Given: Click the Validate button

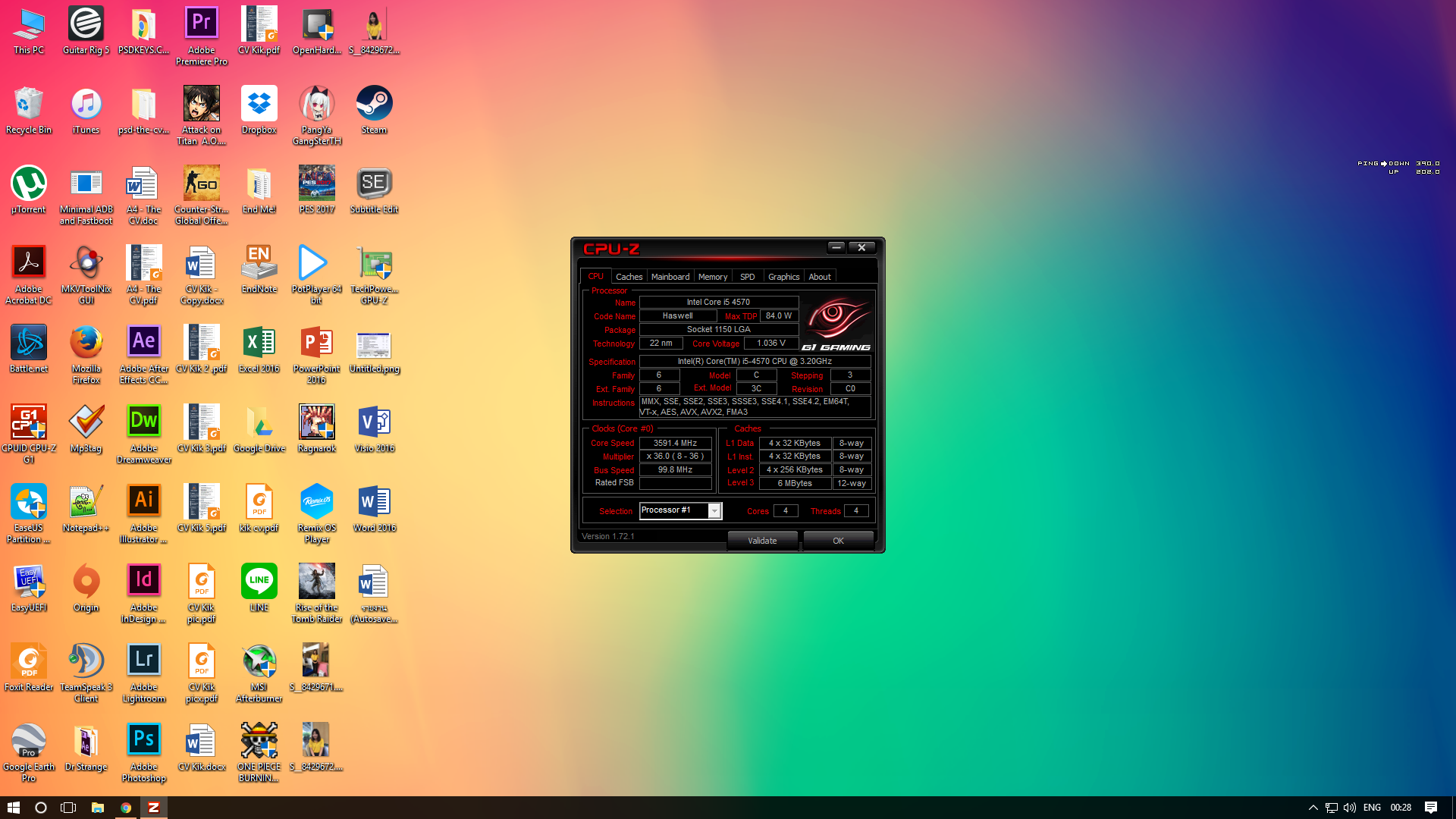Looking at the screenshot, I should [761, 541].
